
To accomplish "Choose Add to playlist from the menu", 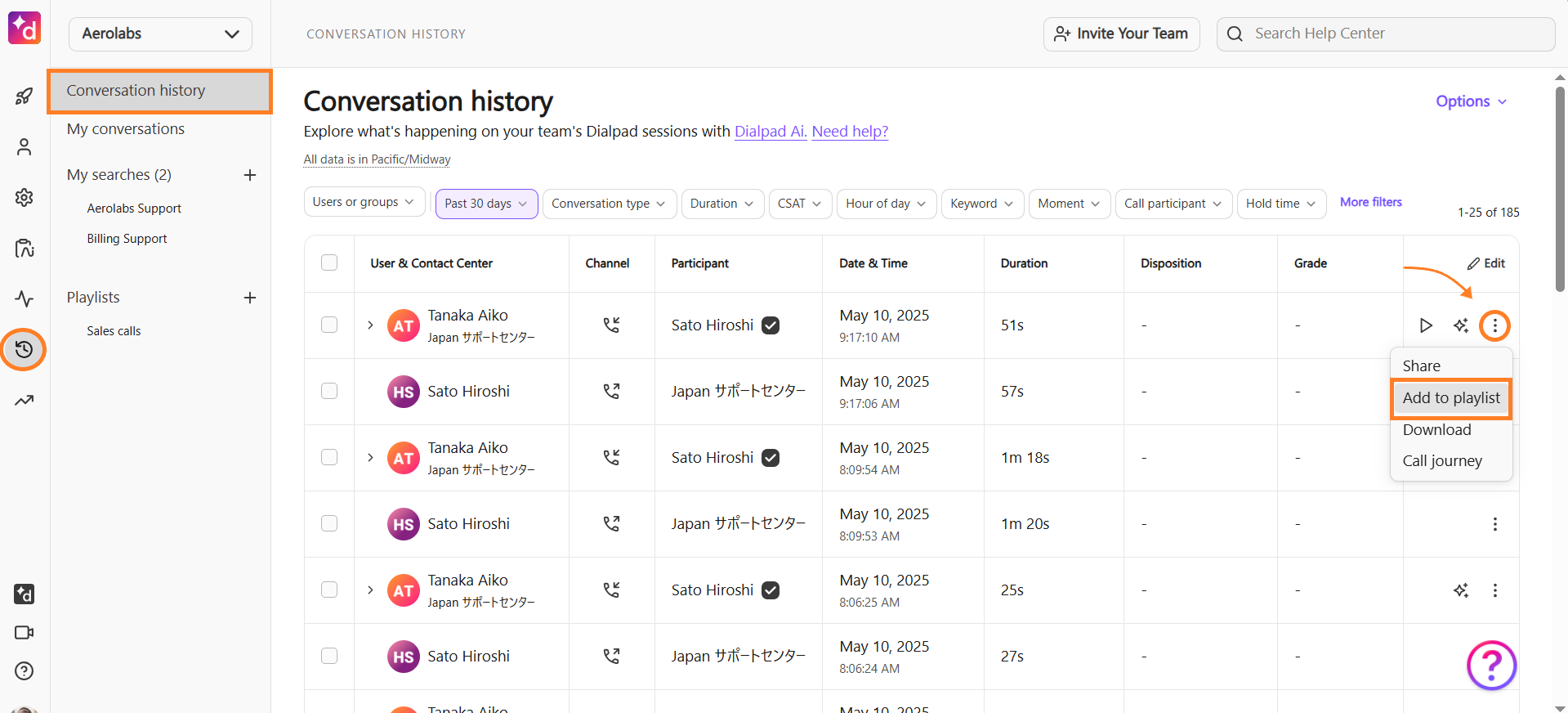I will [x=1451, y=398].
